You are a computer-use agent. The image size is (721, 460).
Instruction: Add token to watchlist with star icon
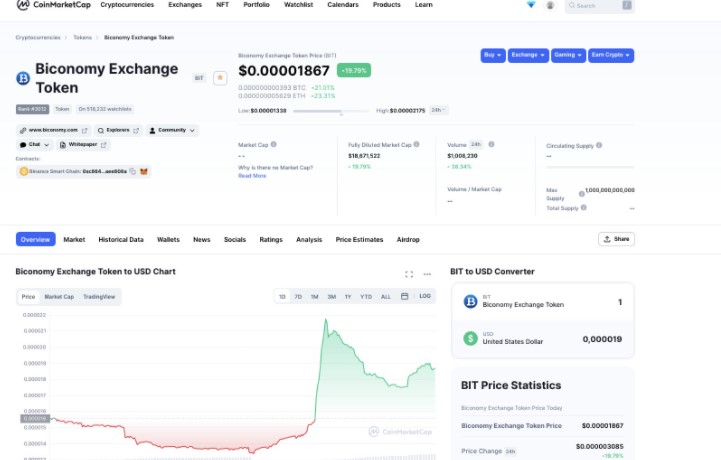220,78
